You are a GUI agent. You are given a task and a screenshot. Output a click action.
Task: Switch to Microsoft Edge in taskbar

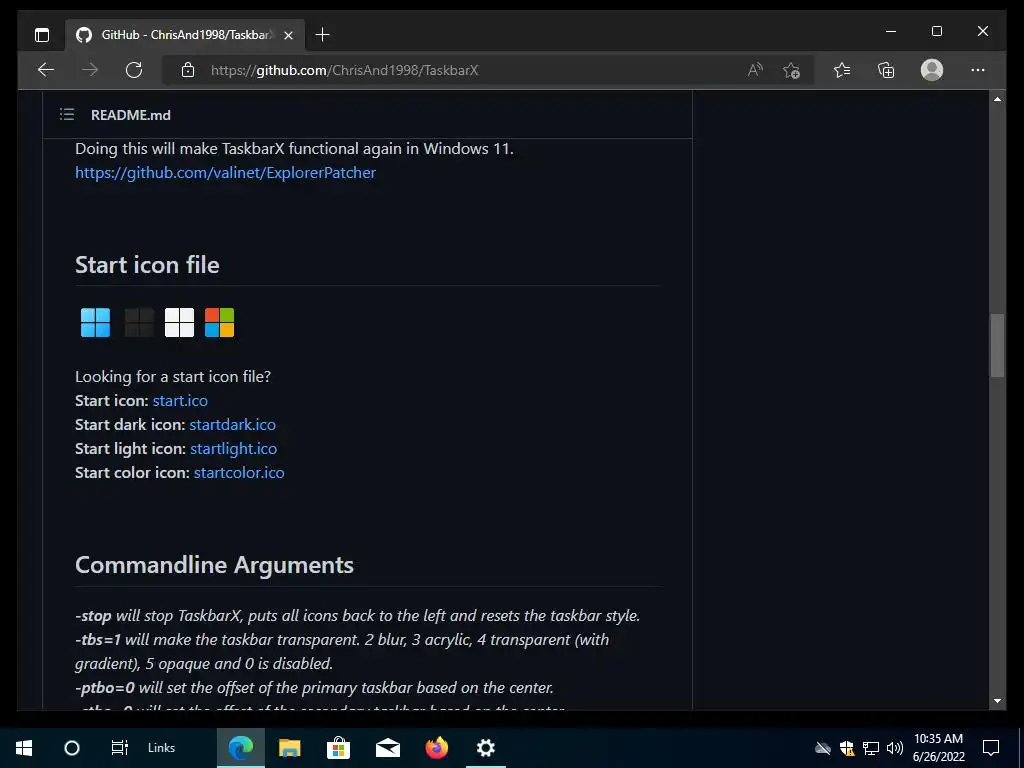(x=241, y=748)
